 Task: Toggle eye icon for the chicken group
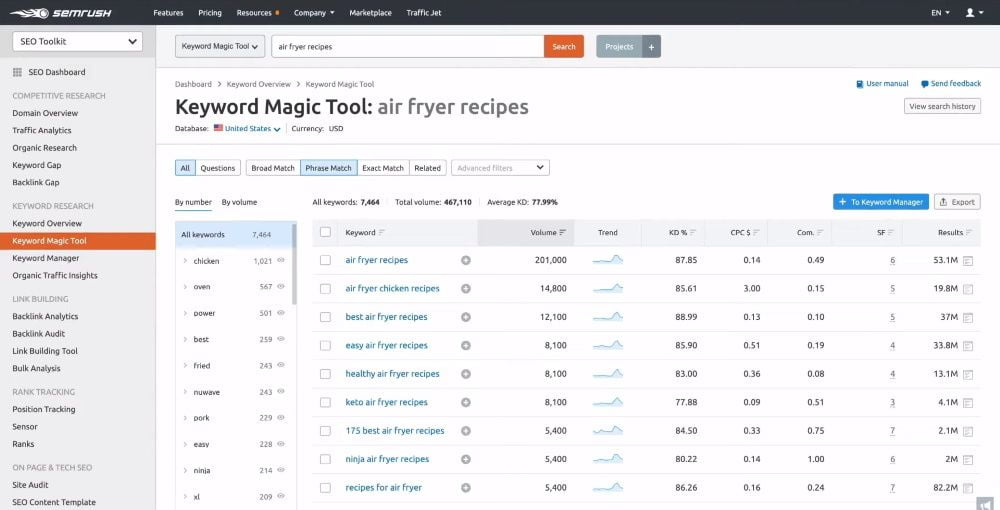281,261
